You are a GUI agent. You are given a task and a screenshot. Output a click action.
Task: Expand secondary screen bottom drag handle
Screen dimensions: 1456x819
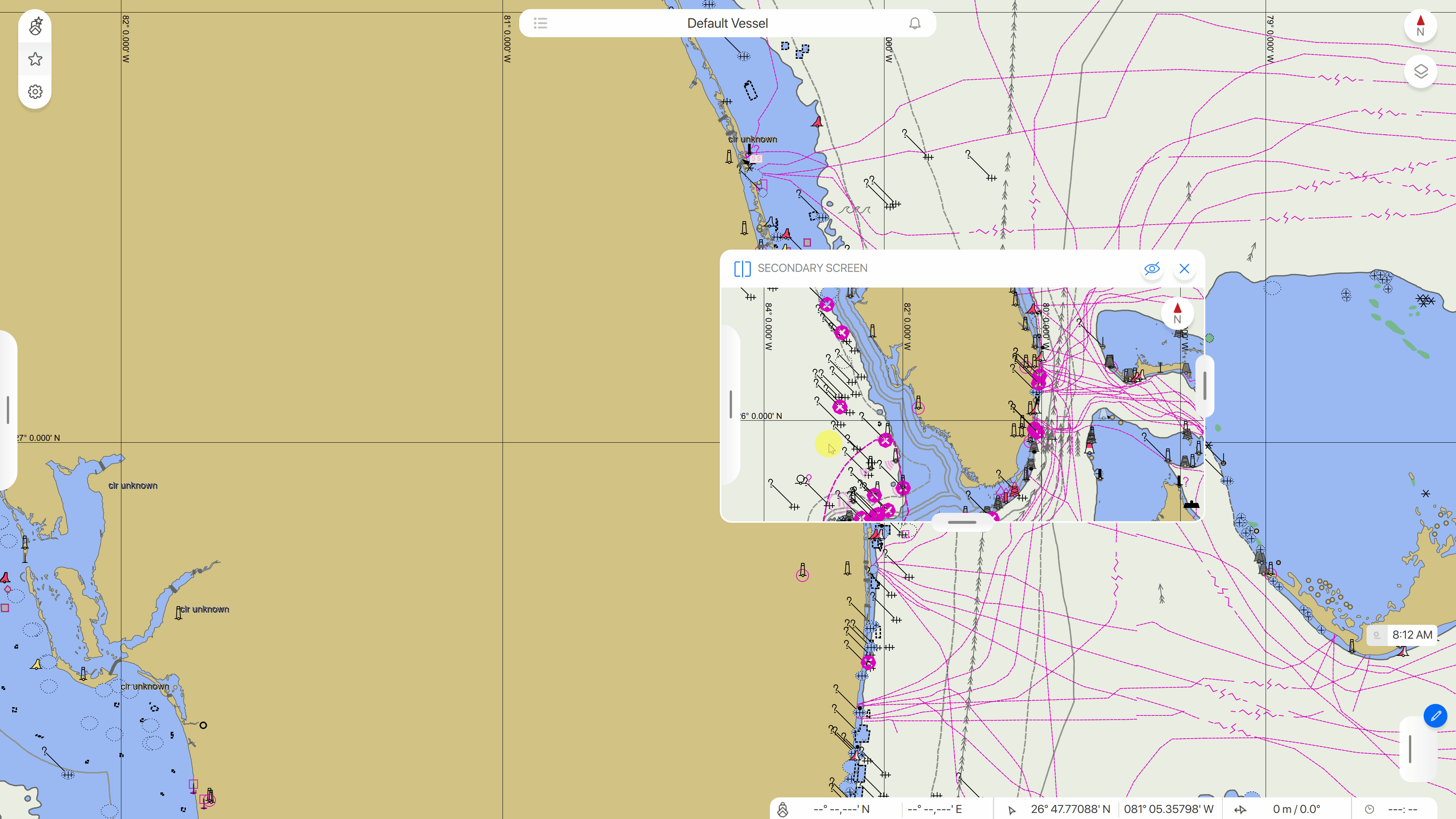click(962, 522)
